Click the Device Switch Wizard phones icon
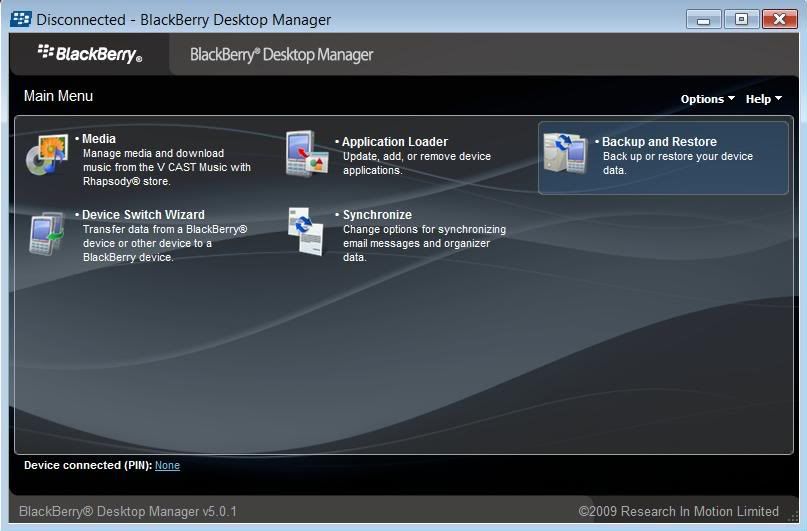 click(47, 233)
